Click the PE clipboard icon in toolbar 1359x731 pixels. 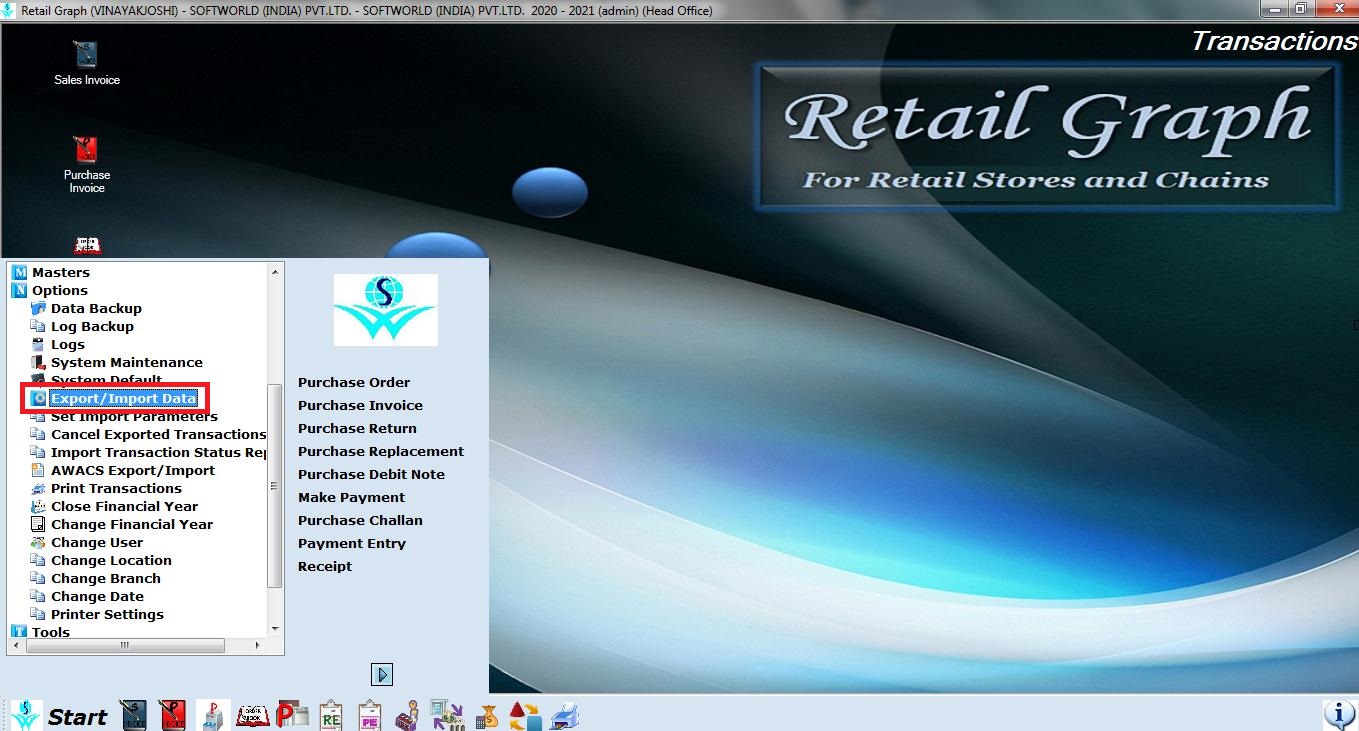(x=371, y=715)
